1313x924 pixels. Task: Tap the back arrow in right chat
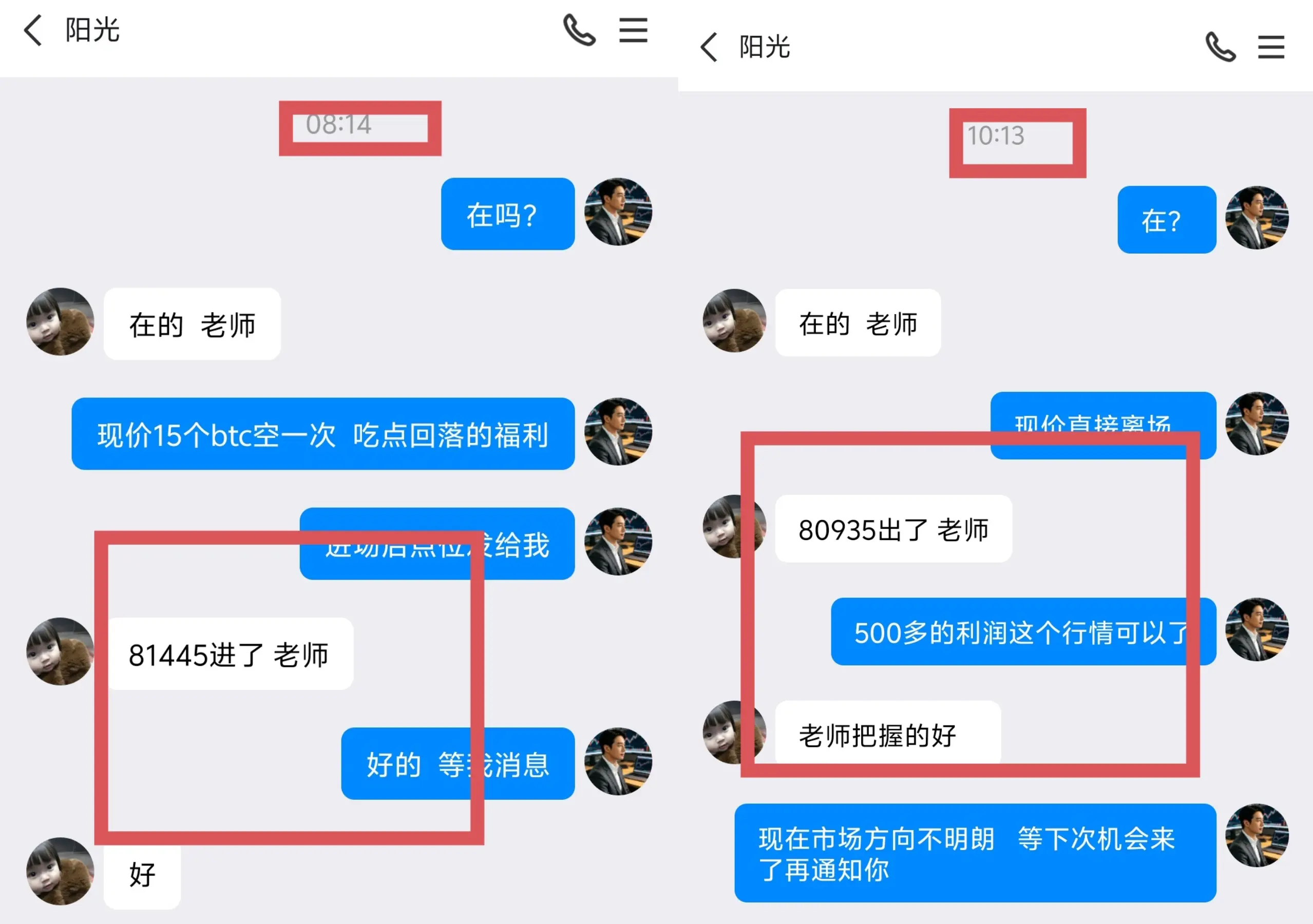[x=709, y=47]
